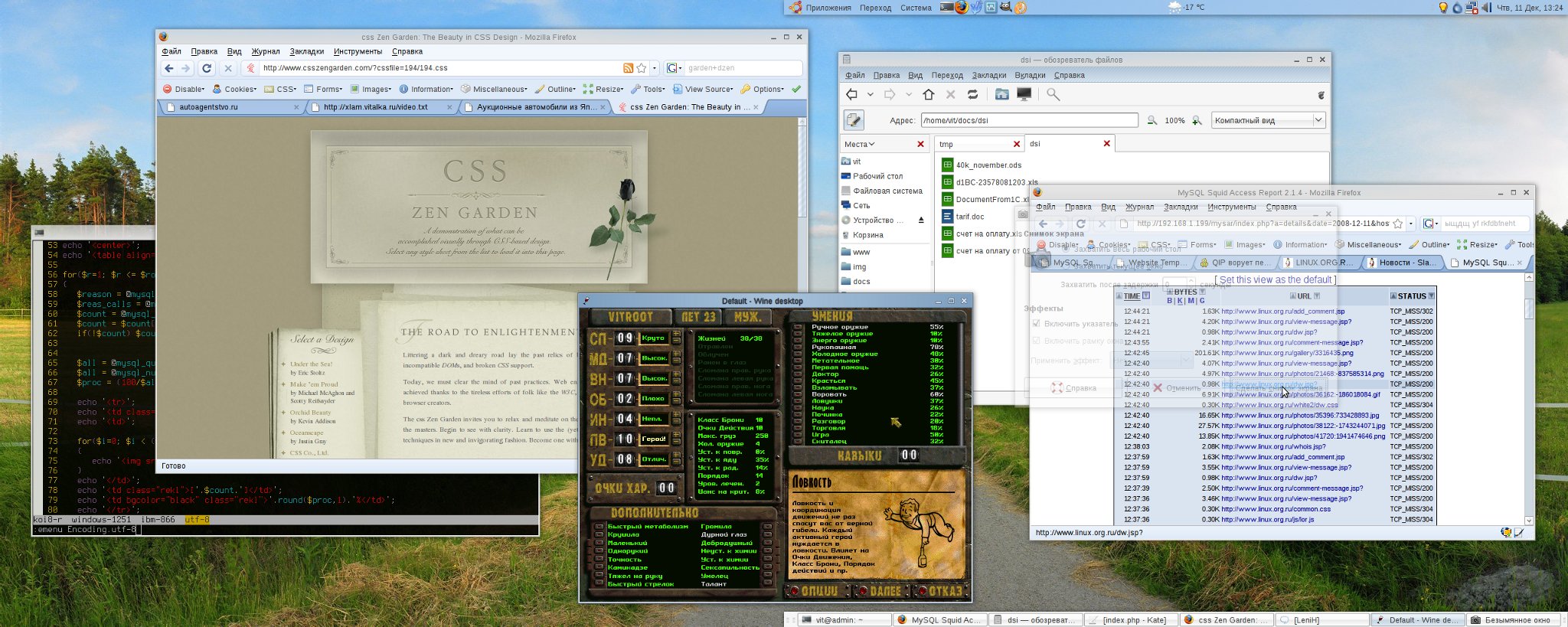The width and height of the screenshot is (1568, 627).
Task: Open Журнал menu in Zen Garden Firefox
Action: point(266,51)
